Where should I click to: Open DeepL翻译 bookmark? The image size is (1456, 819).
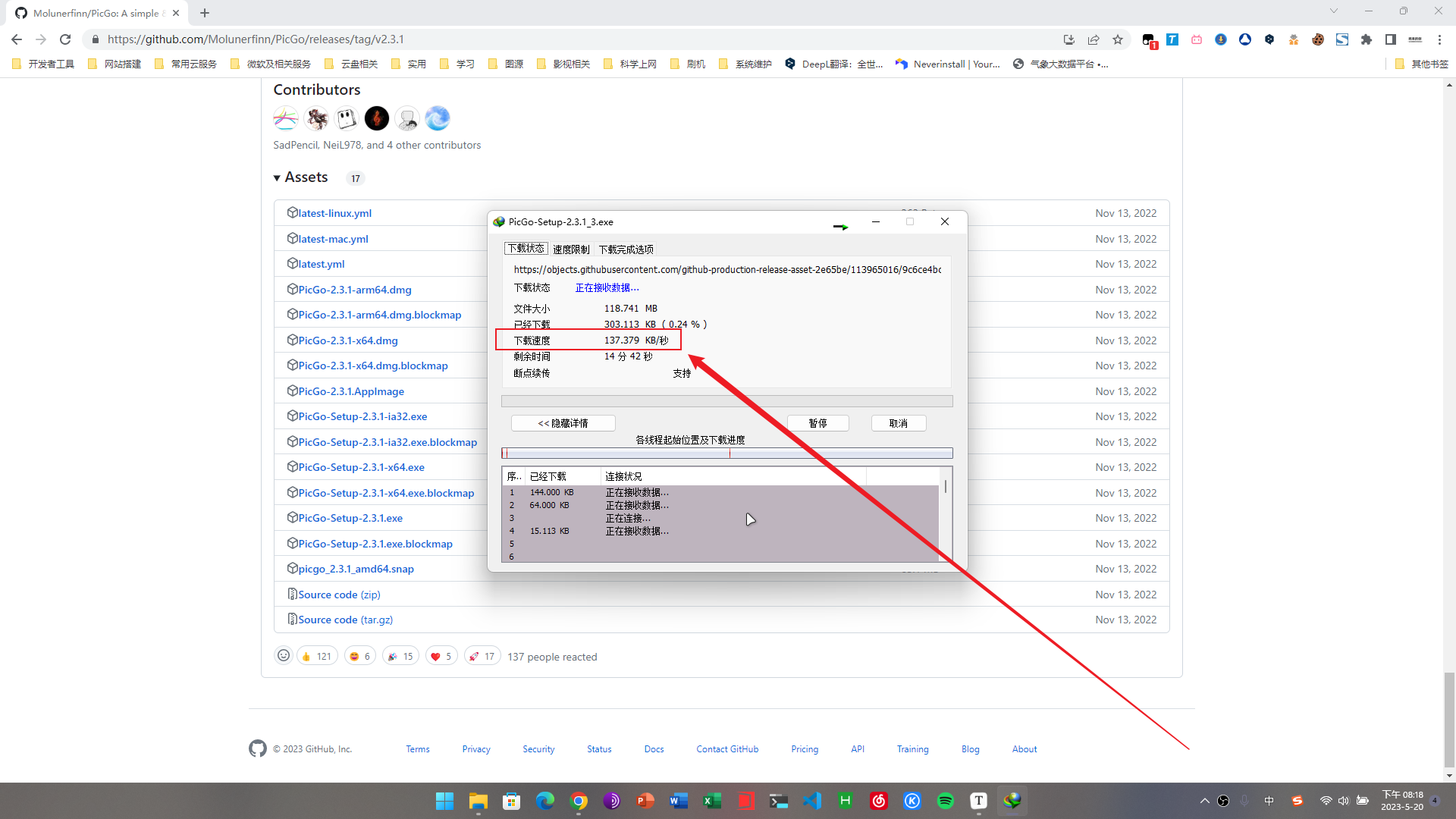point(834,64)
